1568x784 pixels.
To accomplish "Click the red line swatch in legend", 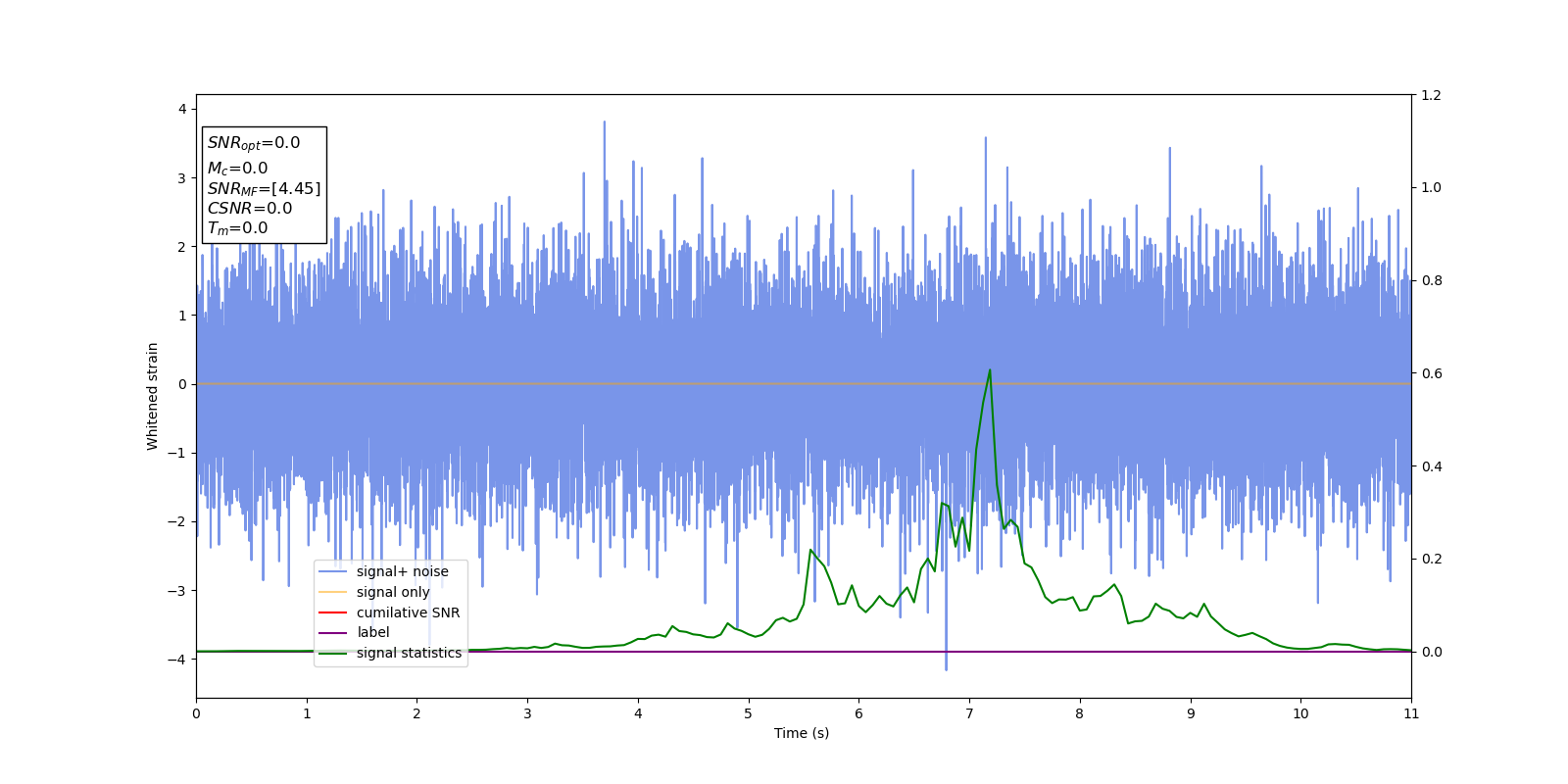I will pos(333,612).
